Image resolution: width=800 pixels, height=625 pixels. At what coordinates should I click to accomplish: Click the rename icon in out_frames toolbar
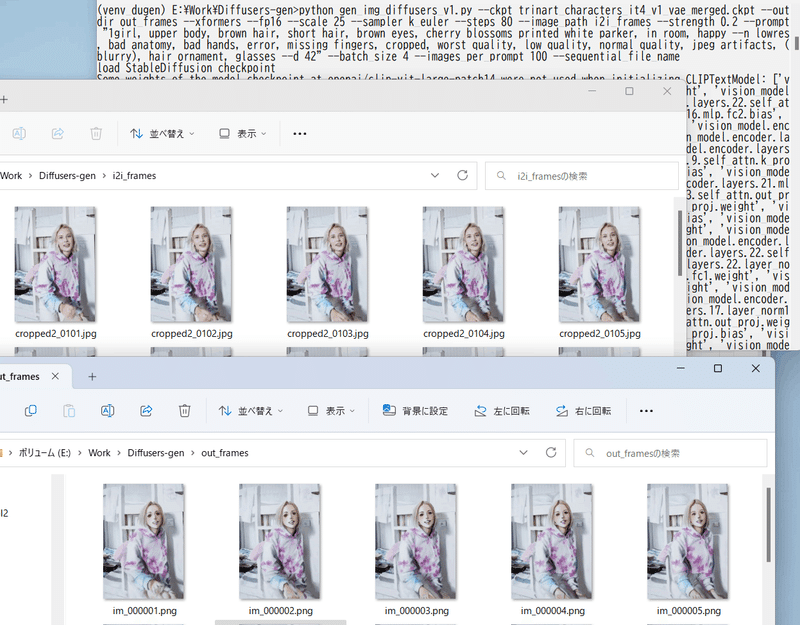(x=108, y=411)
